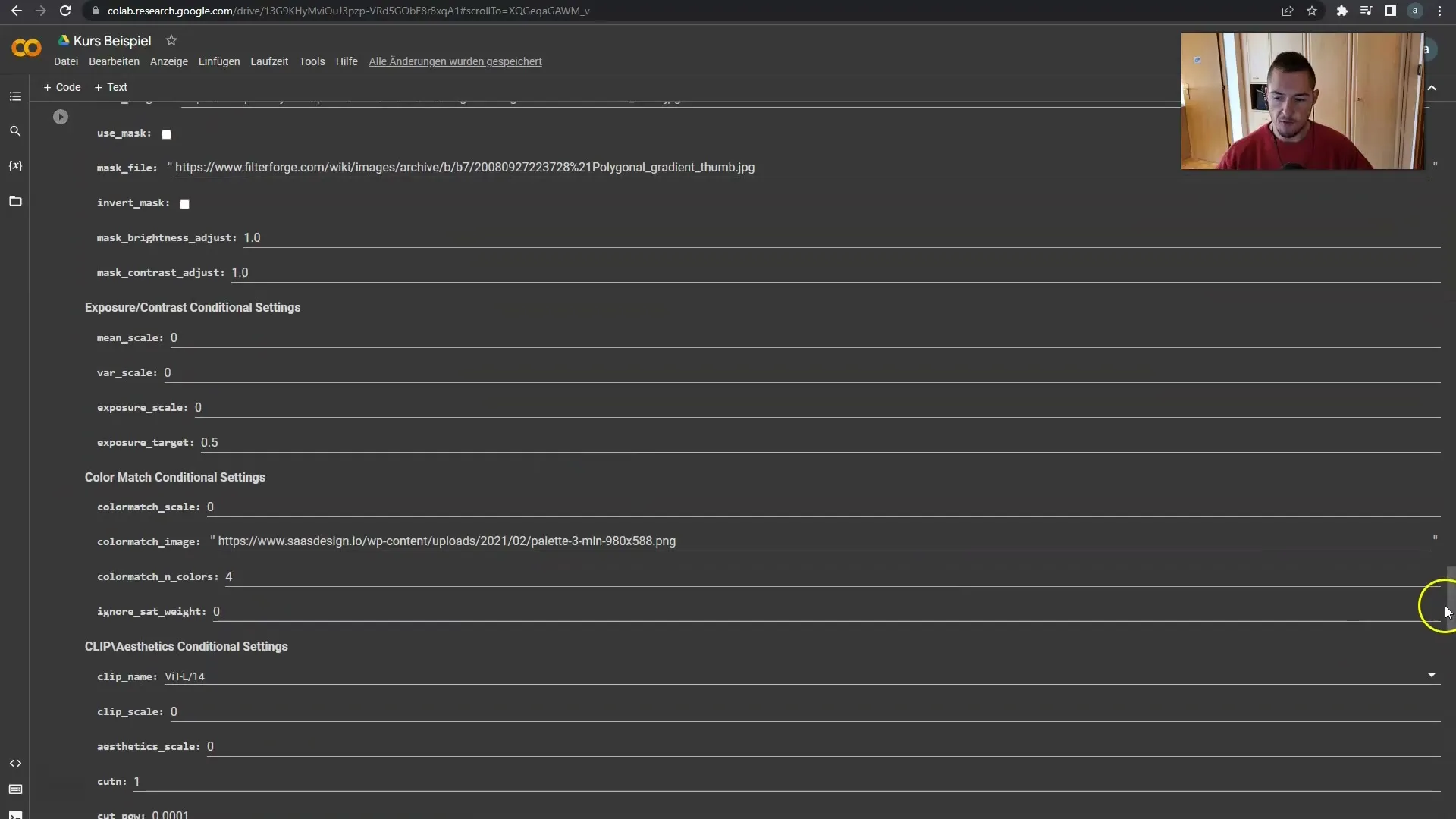The height and width of the screenshot is (819, 1456).
Task: Open the Laufzeit menu
Action: [x=269, y=61]
